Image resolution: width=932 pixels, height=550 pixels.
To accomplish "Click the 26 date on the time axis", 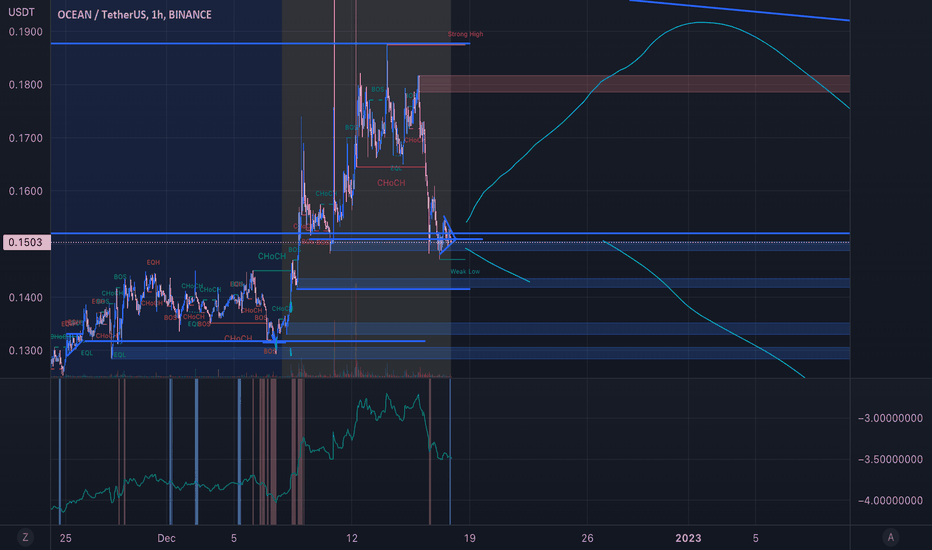I will [x=587, y=538].
